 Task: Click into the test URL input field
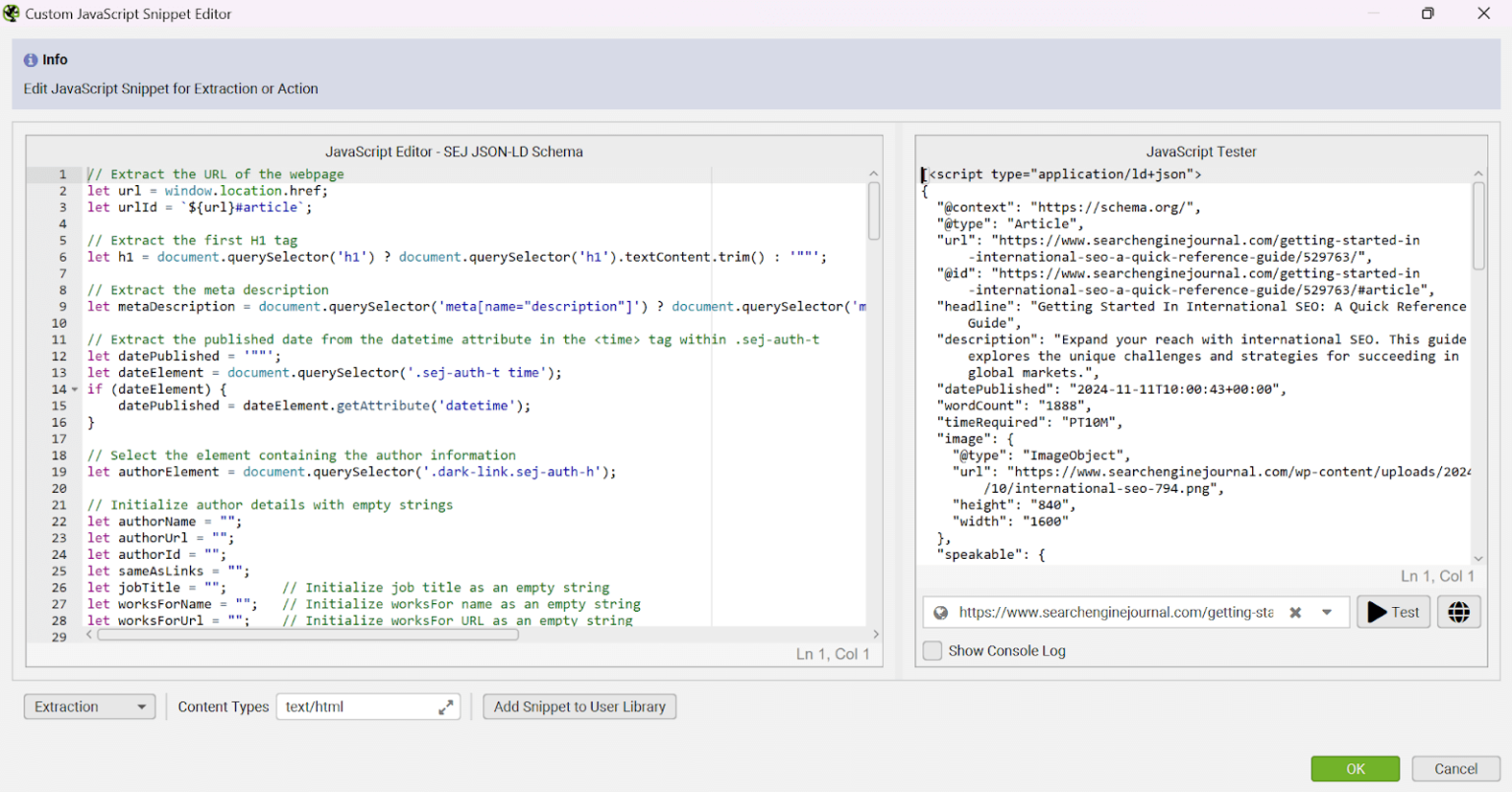coord(1114,612)
